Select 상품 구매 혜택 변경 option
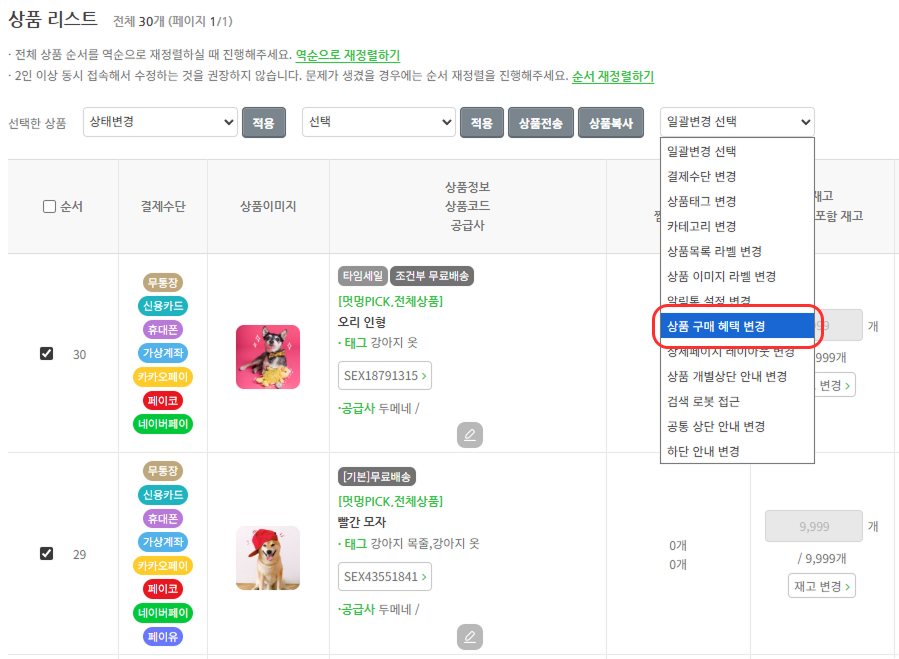 pyautogui.click(x=737, y=326)
